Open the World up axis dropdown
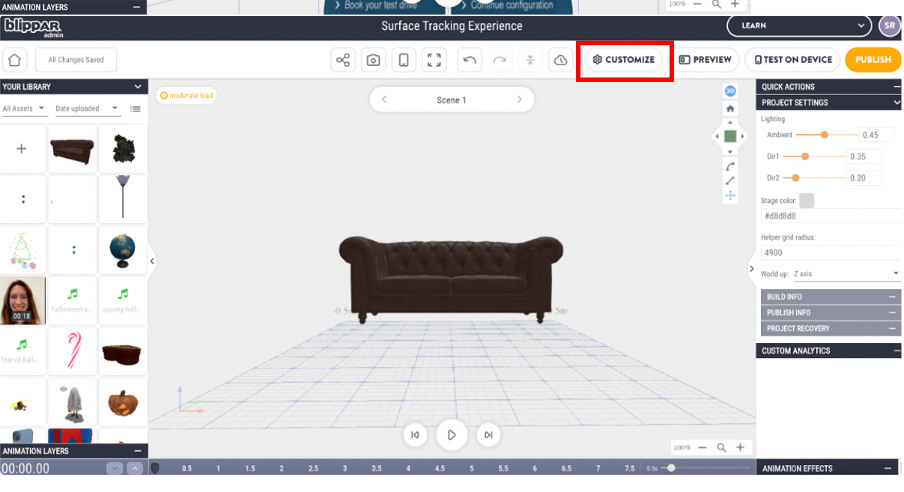 click(846, 274)
